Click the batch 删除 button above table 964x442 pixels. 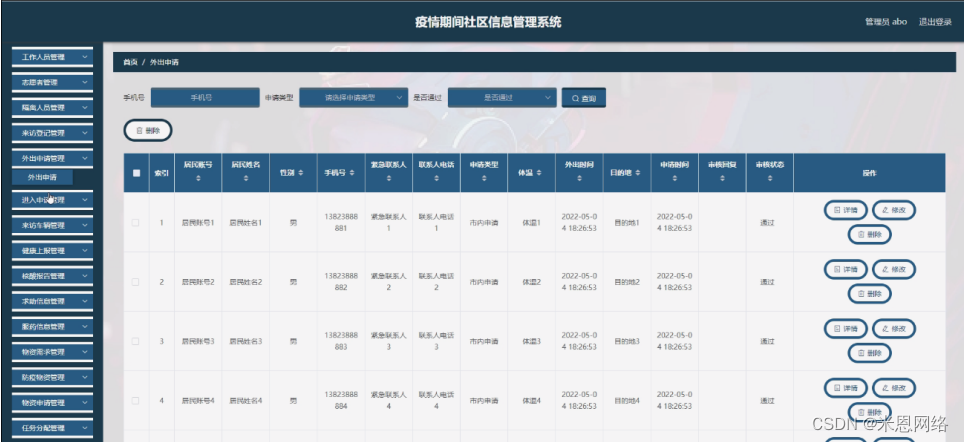pos(148,130)
